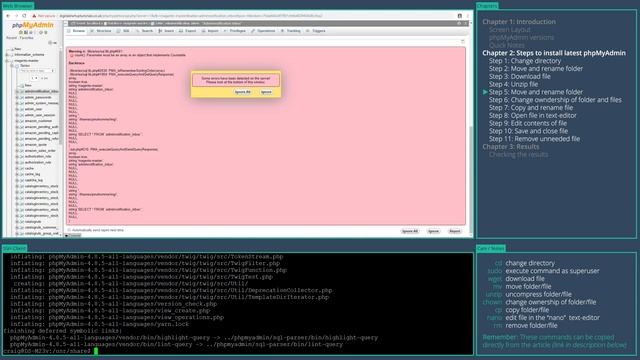640x360 pixels.
Task: Open the Search tab
Action: click(x=144, y=31)
